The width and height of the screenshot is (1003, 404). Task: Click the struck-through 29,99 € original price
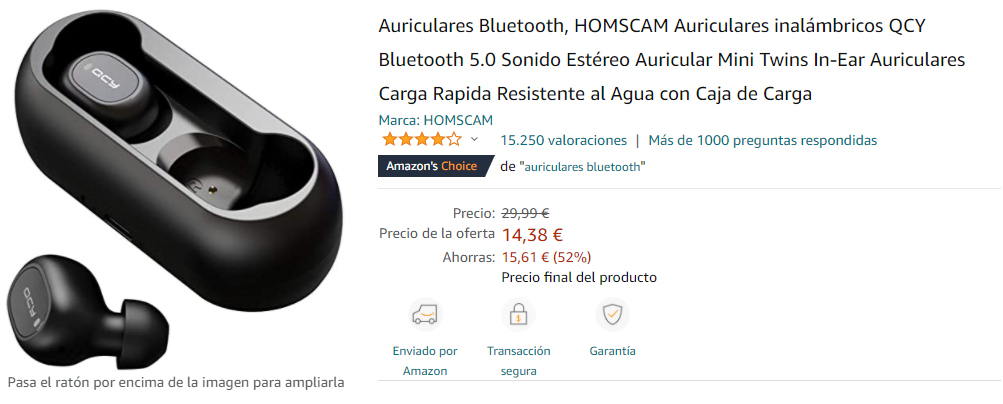pos(525,214)
